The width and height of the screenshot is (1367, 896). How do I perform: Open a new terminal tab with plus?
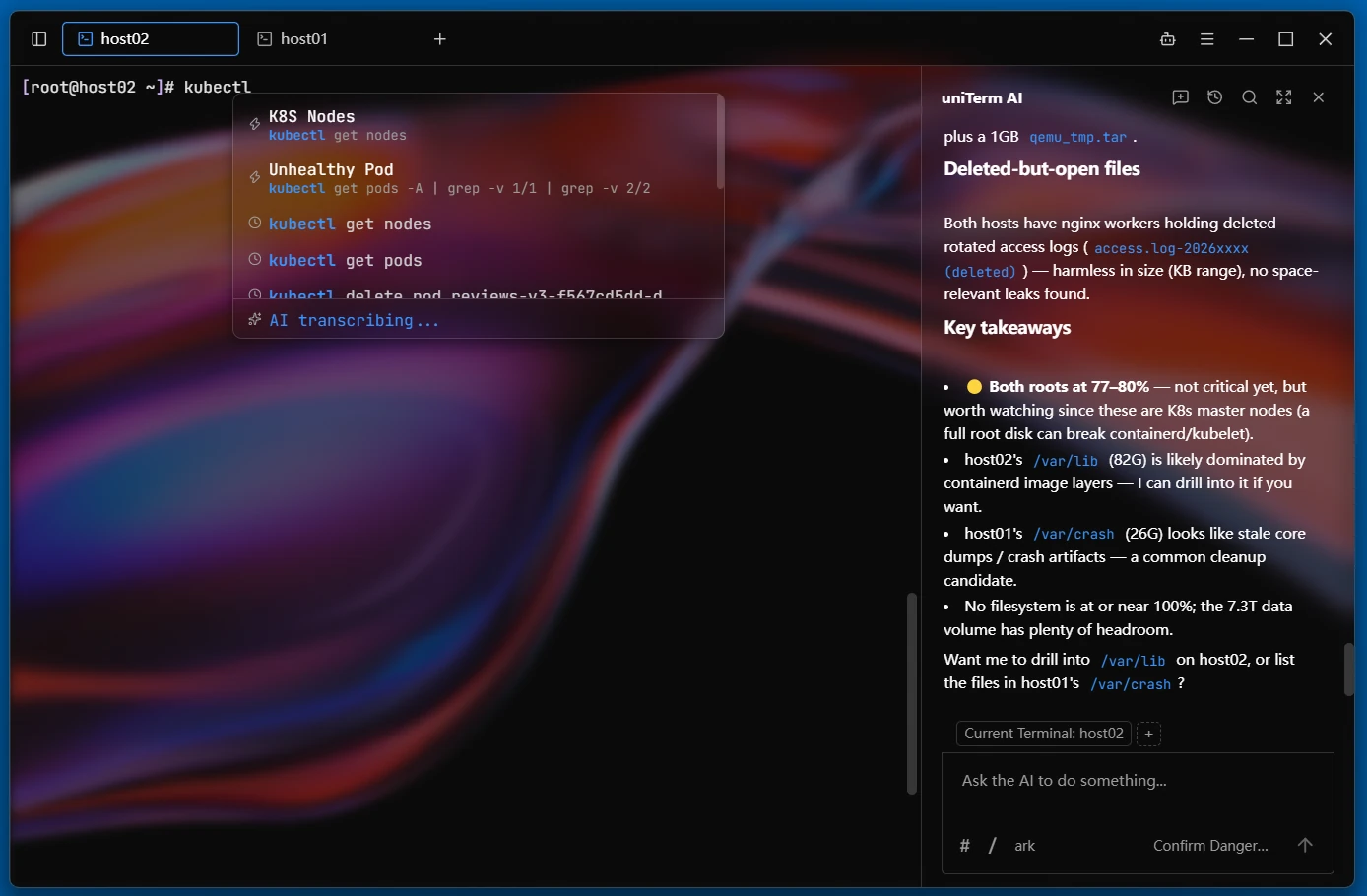[x=440, y=39]
